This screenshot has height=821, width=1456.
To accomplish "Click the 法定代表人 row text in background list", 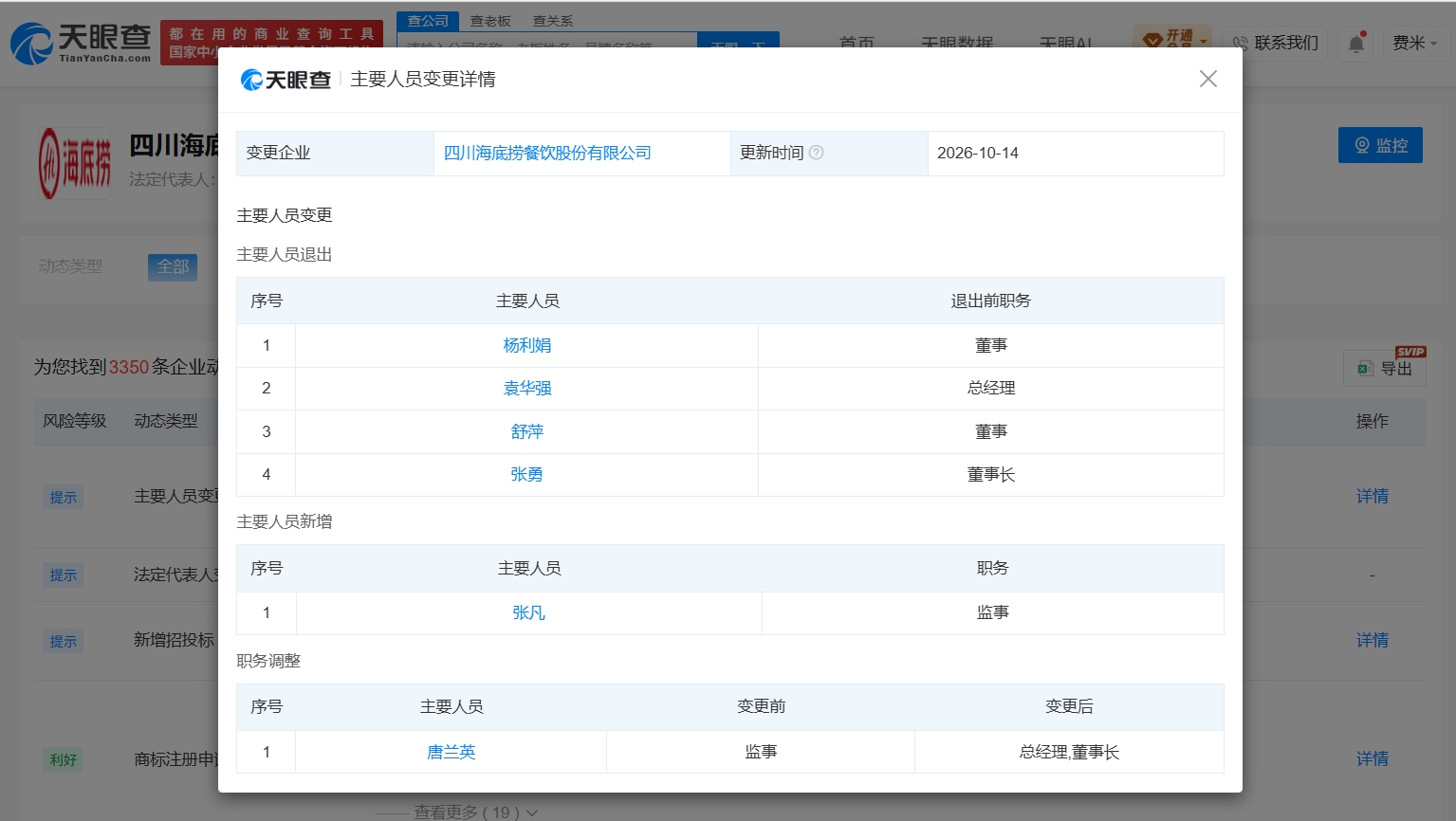I will click(176, 575).
